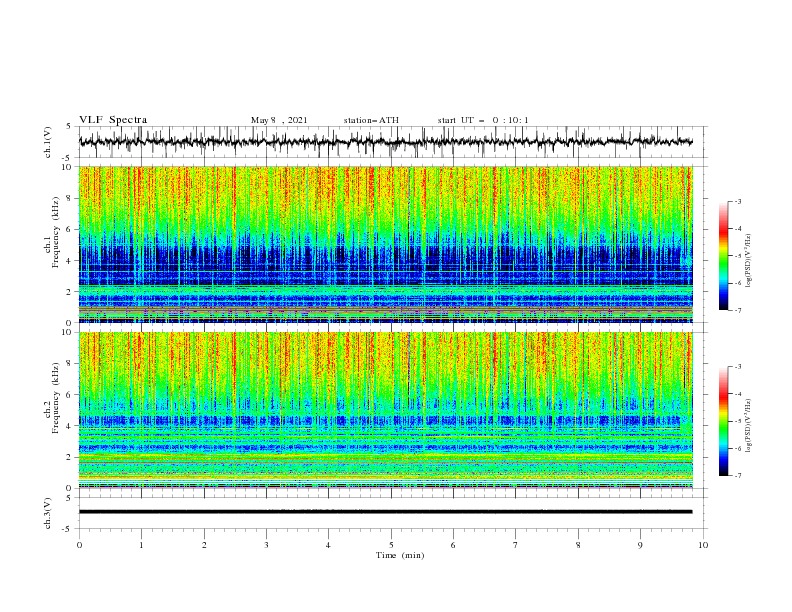The height and width of the screenshot is (612, 792).
Task: Click the "-5" tick of the ch.3(V) axis
Action: [x=68, y=529]
